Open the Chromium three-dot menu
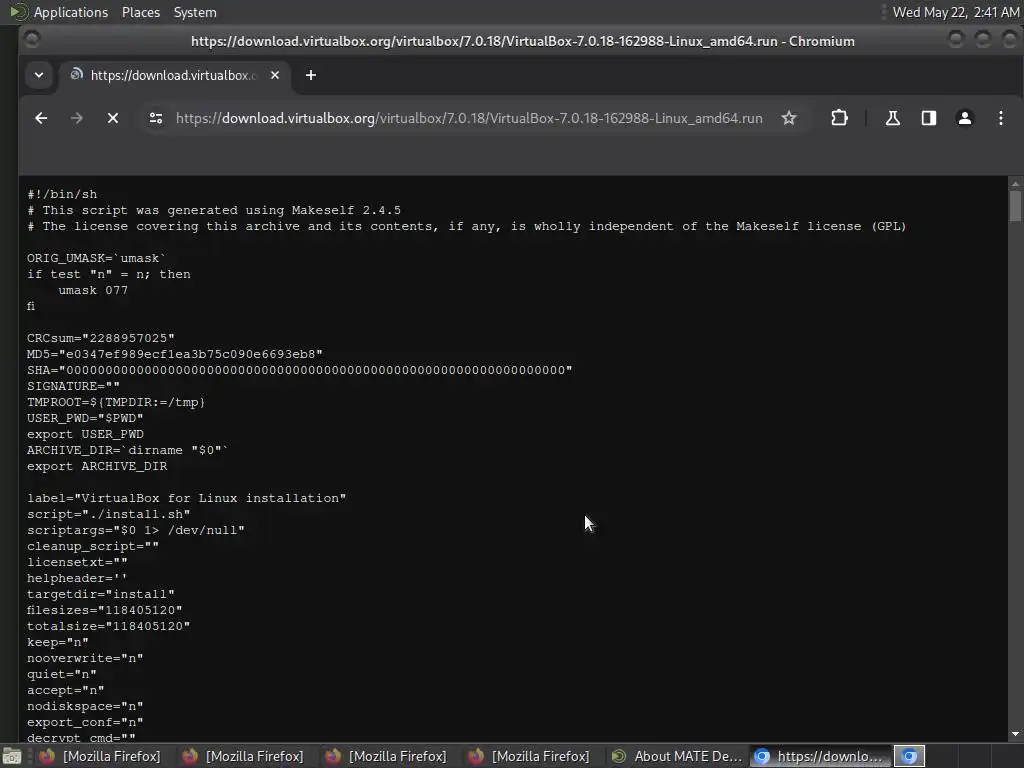This screenshot has height=768, width=1024. tap(1000, 118)
